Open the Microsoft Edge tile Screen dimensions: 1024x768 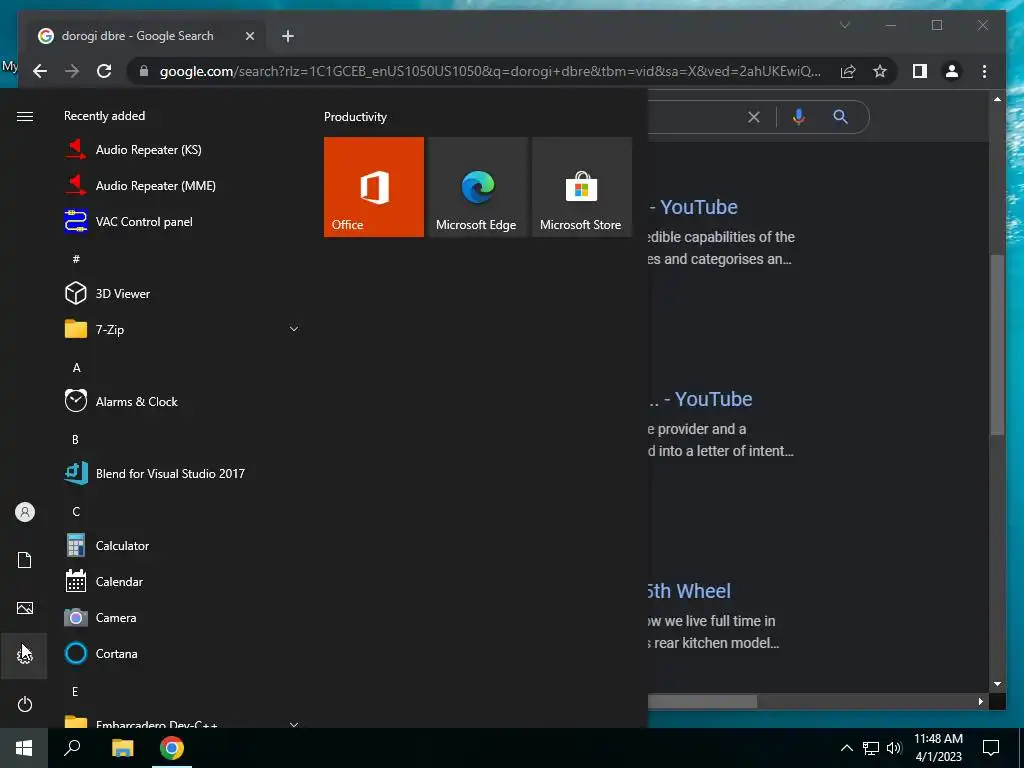477,187
